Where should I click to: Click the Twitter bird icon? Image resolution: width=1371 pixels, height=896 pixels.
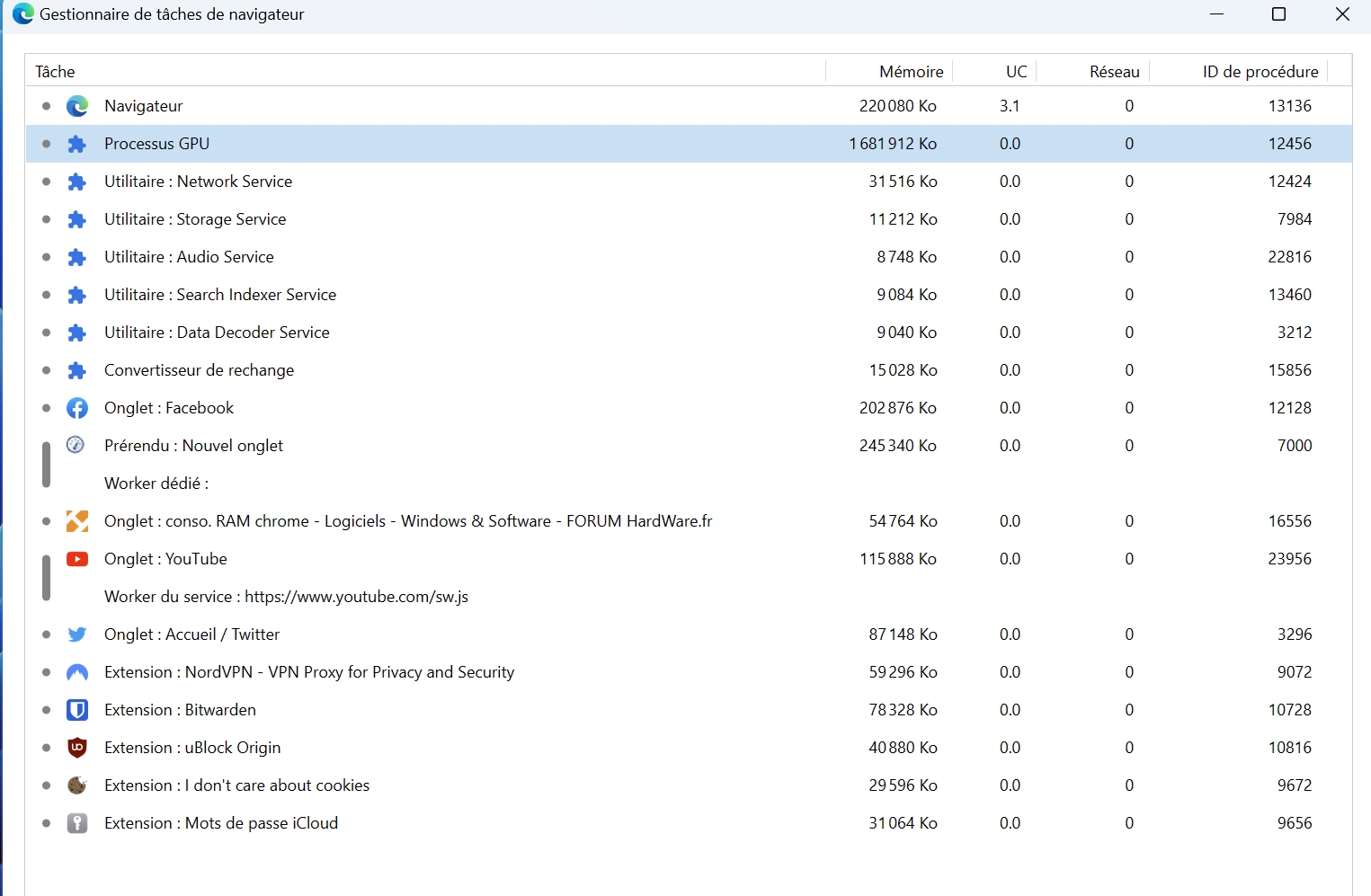click(x=77, y=634)
